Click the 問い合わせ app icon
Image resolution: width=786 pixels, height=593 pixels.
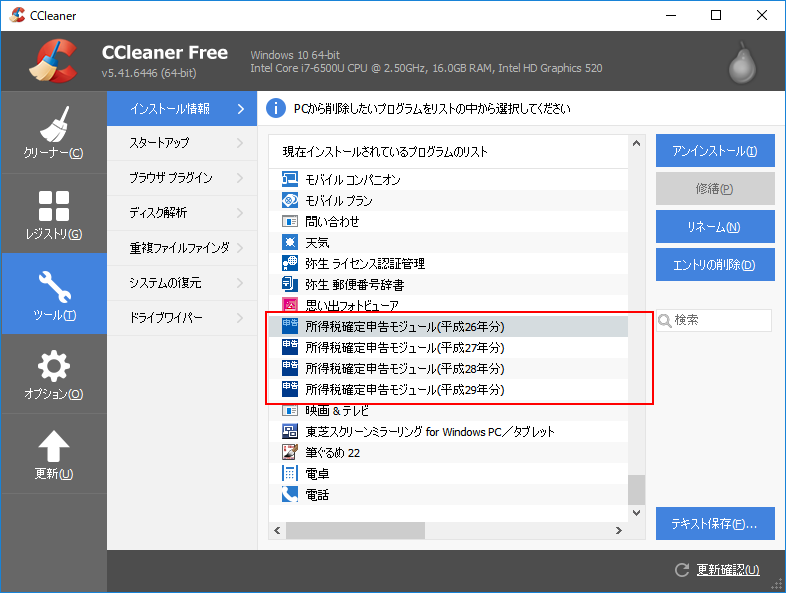pyautogui.click(x=290, y=222)
